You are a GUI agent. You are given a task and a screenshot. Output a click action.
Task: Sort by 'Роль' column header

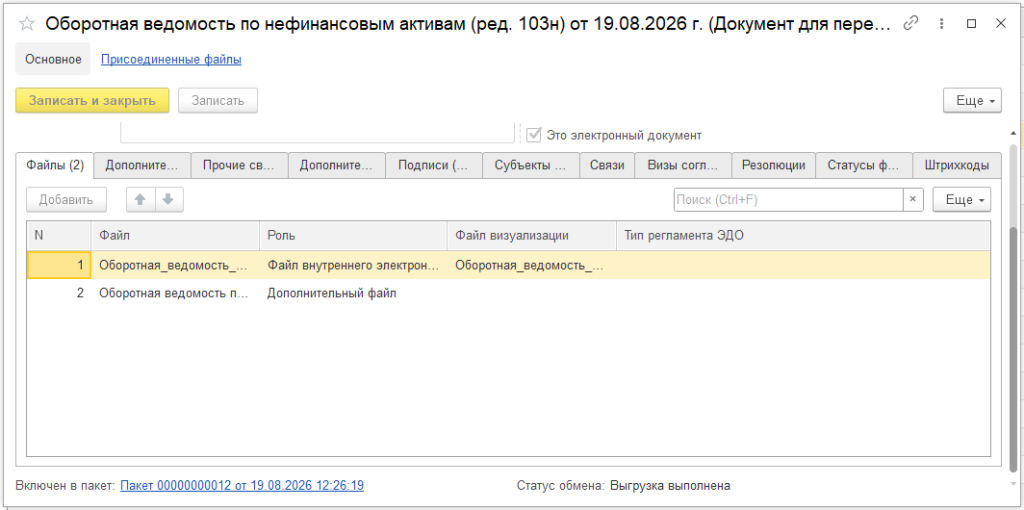353,236
